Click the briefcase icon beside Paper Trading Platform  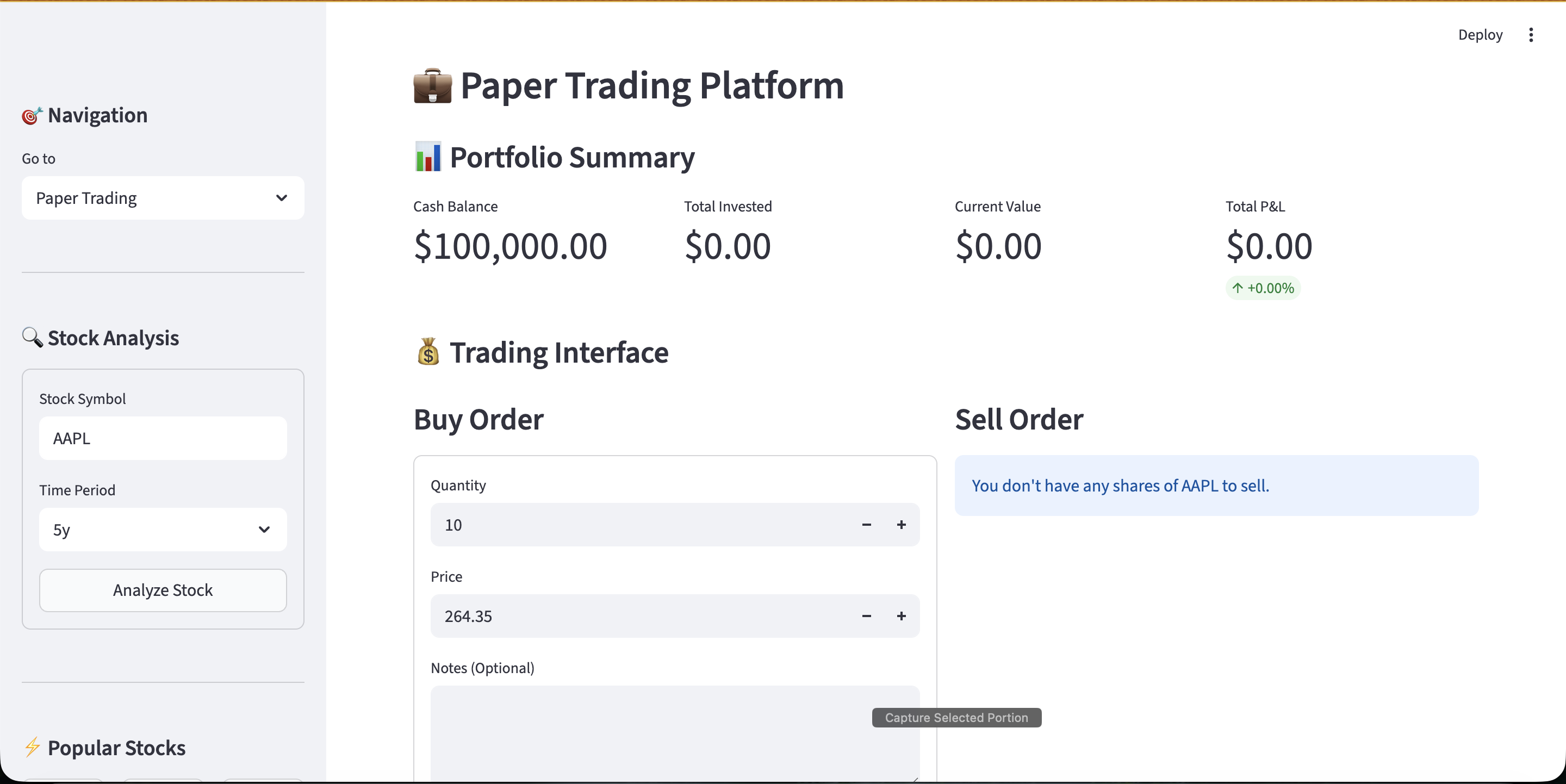[x=432, y=86]
